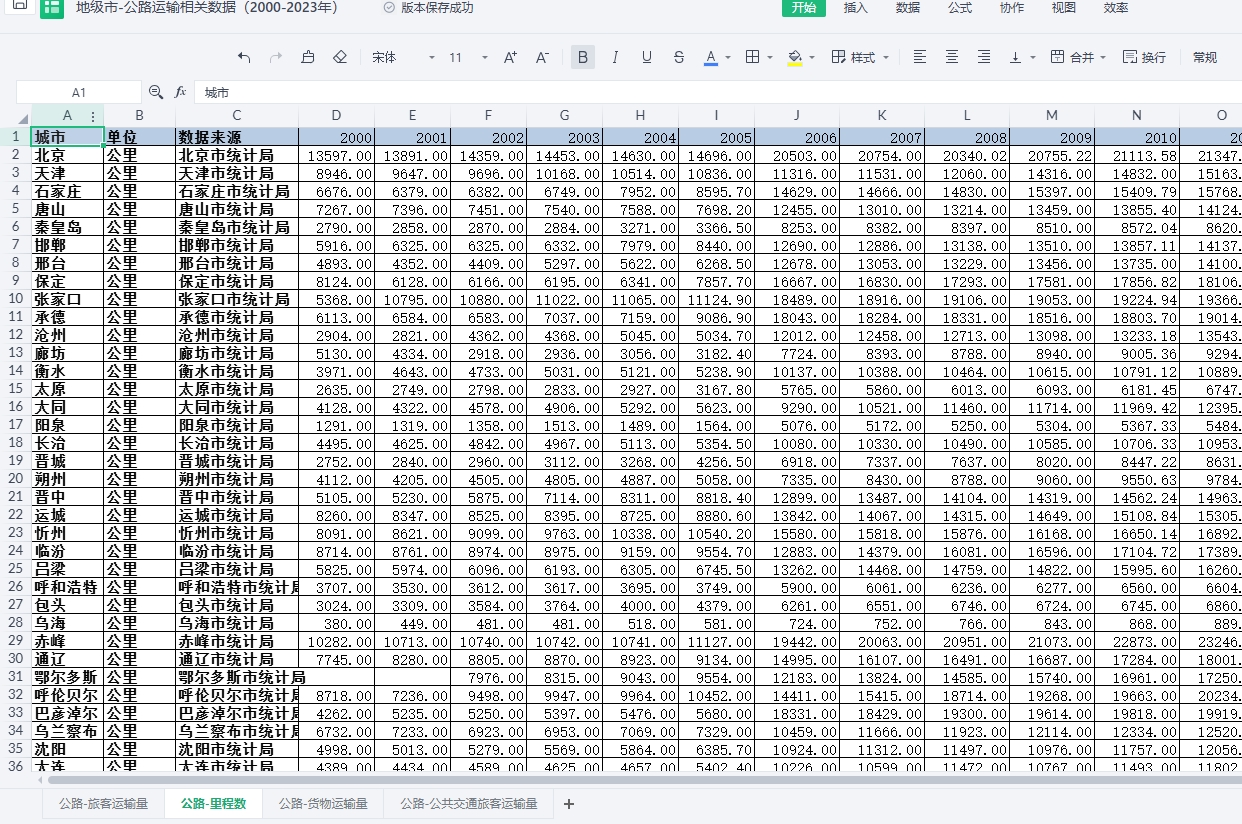
Task: Click the 常规 number format button
Action: tap(1205, 57)
